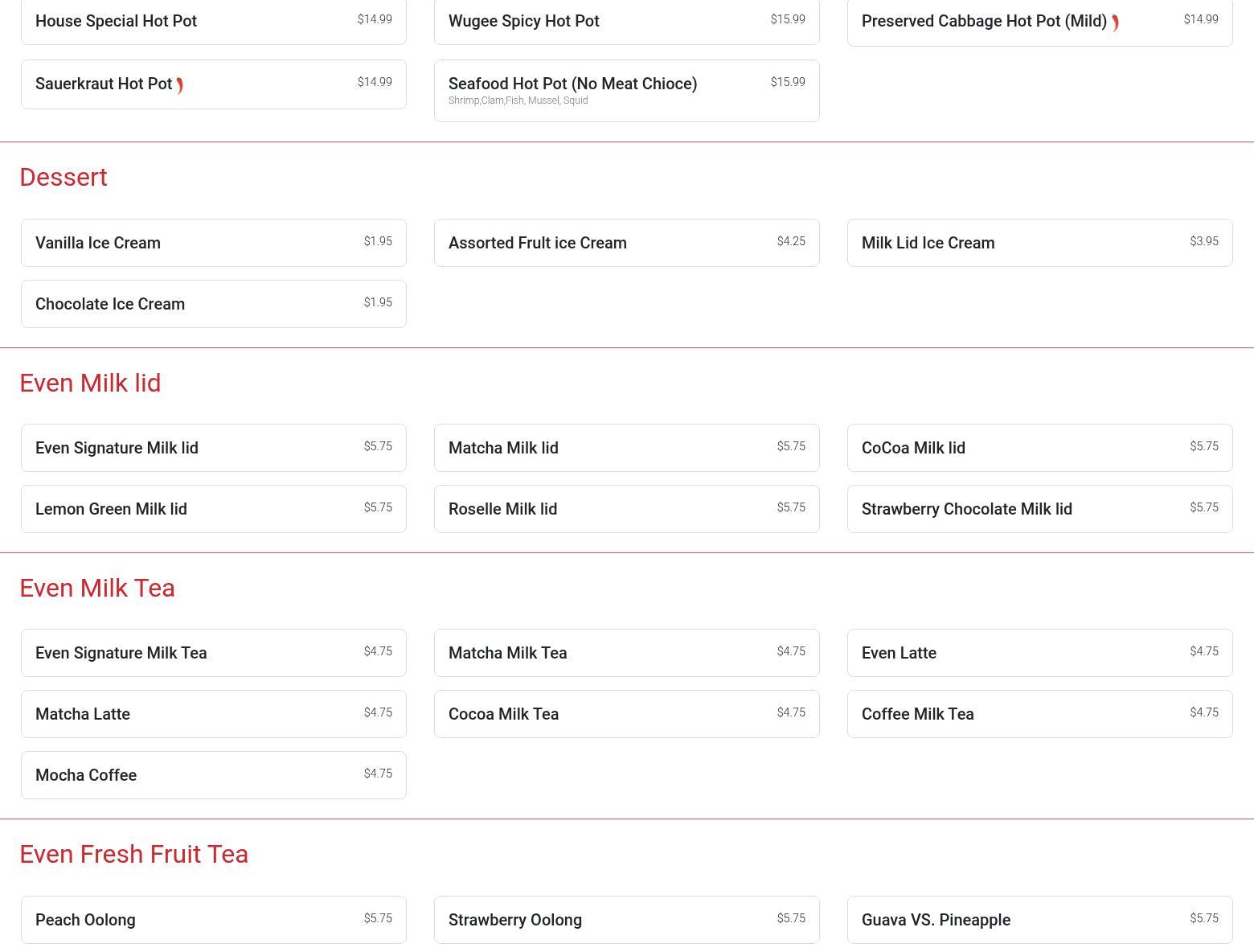Select the Even Latte drink
Screen dimensions: 1254x952
coord(1039,653)
